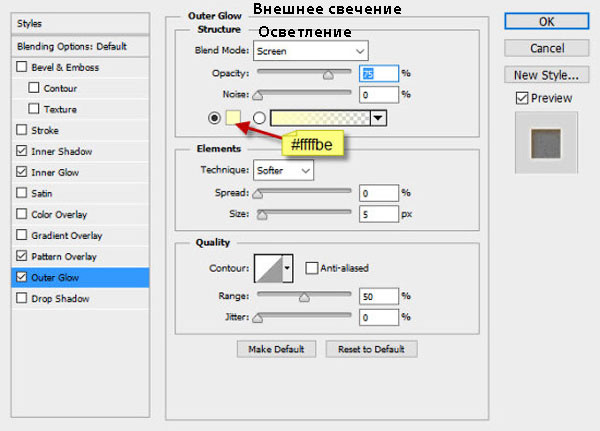Toggle the Preview checkbox
600x431 pixels.
pyautogui.click(x=522, y=98)
